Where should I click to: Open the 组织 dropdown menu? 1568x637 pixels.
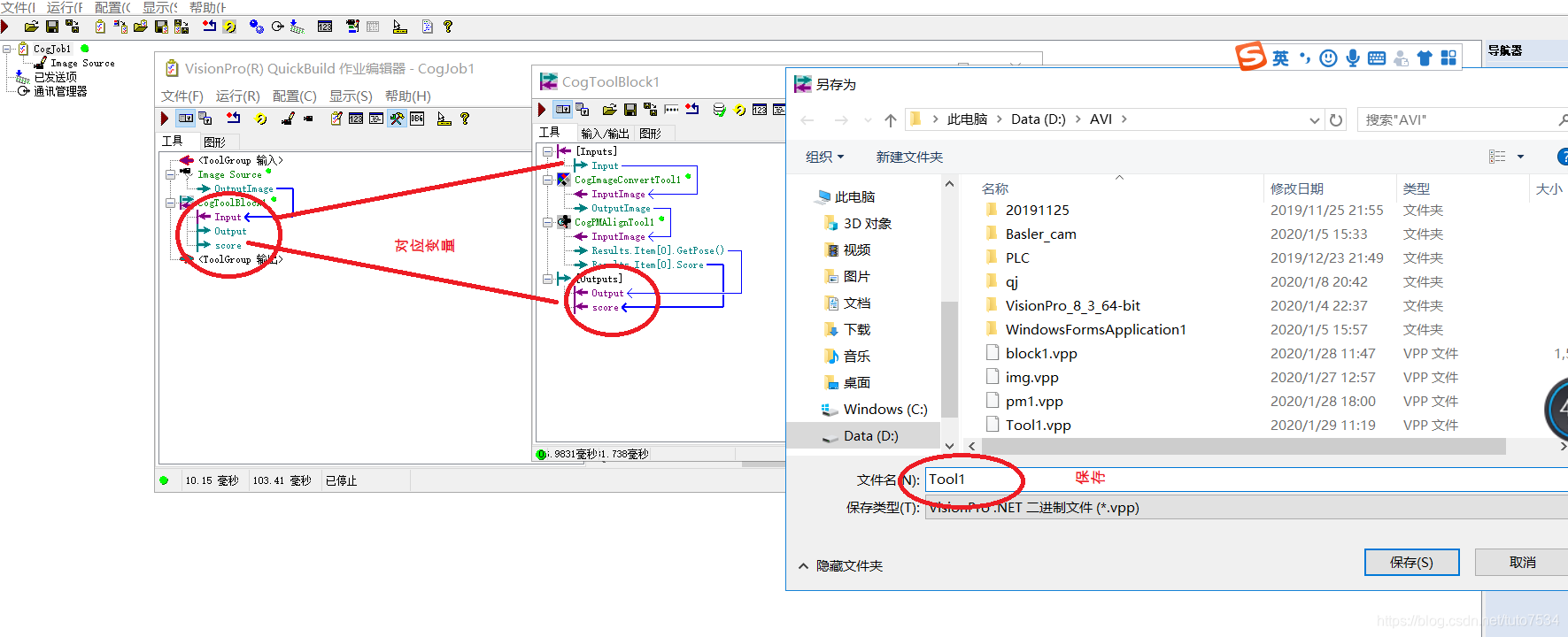click(824, 157)
